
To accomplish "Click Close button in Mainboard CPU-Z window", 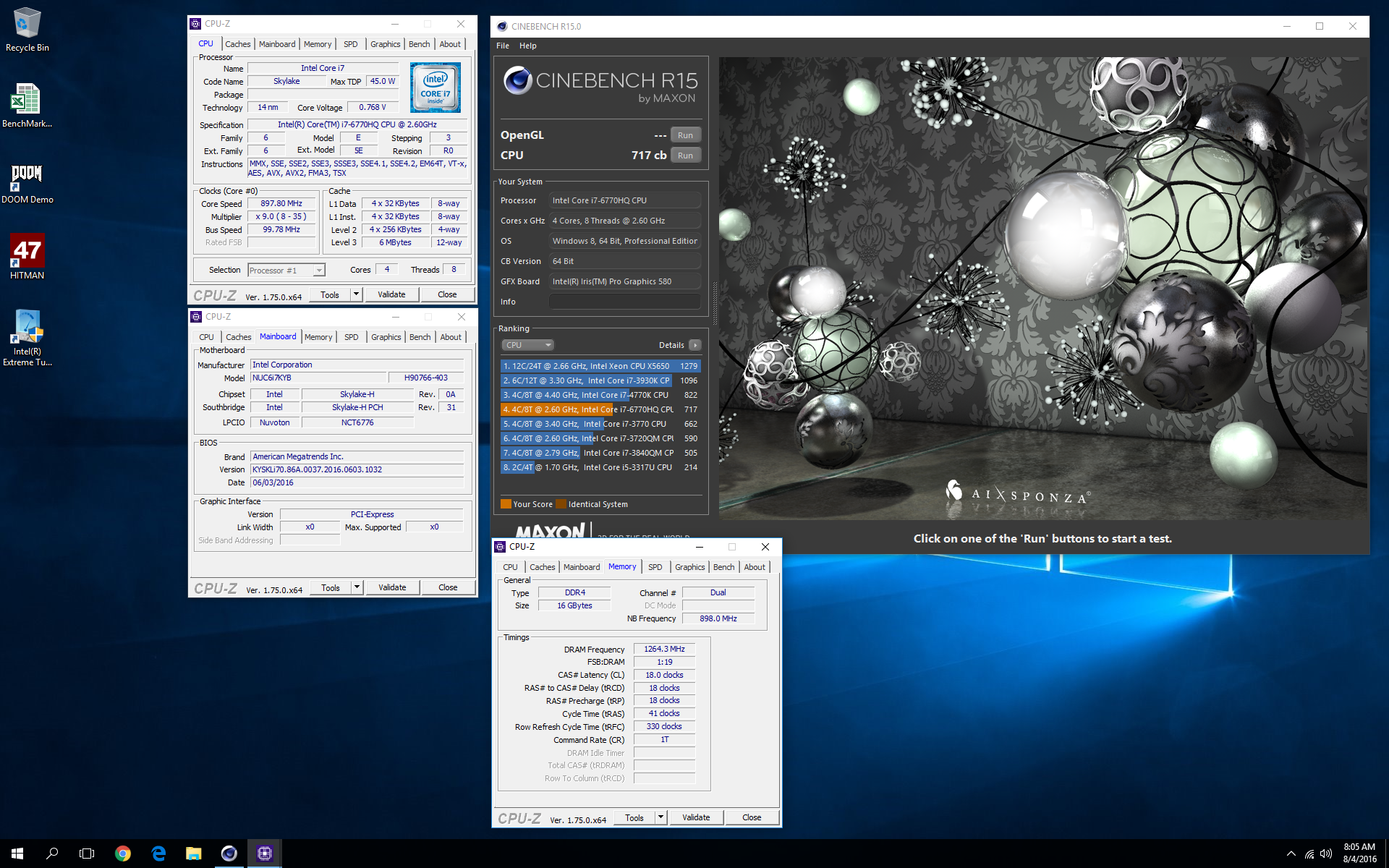I will [x=448, y=587].
